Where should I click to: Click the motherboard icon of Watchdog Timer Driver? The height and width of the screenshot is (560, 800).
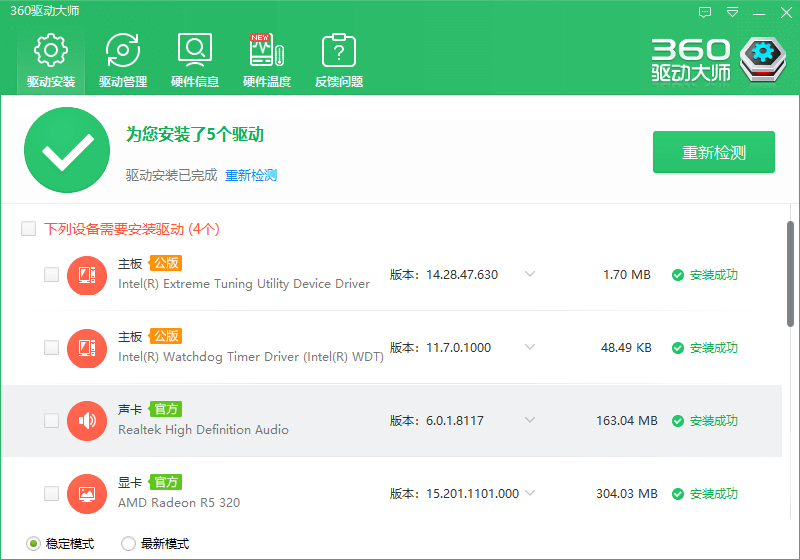click(x=87, y=348)
